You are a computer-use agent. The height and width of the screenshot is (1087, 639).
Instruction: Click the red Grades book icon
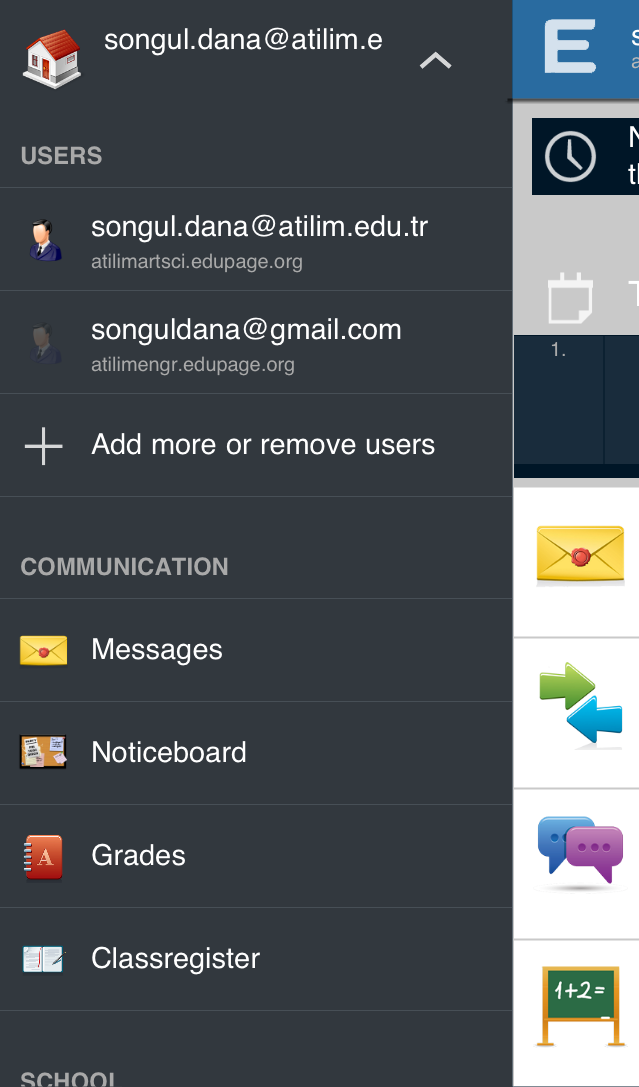[43, 856]
